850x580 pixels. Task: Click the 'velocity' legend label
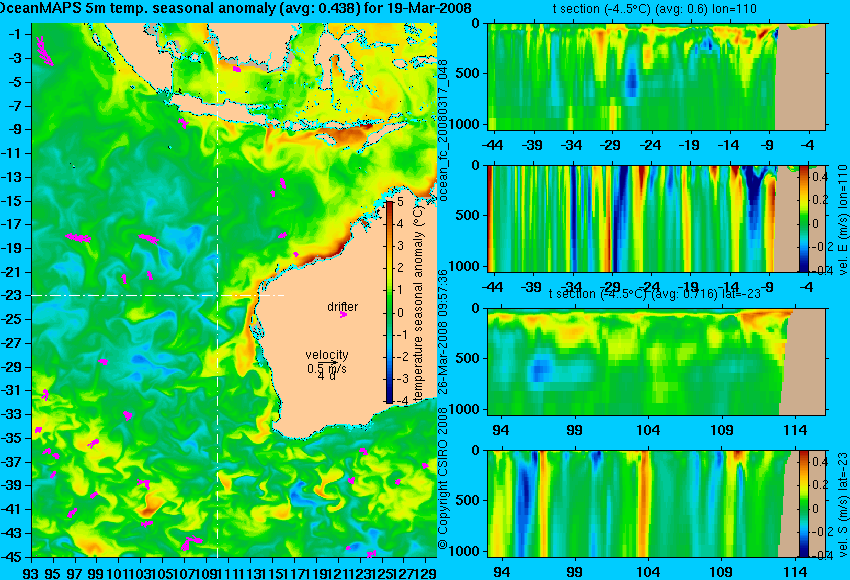pyautogui.click(x=327, y=355)
